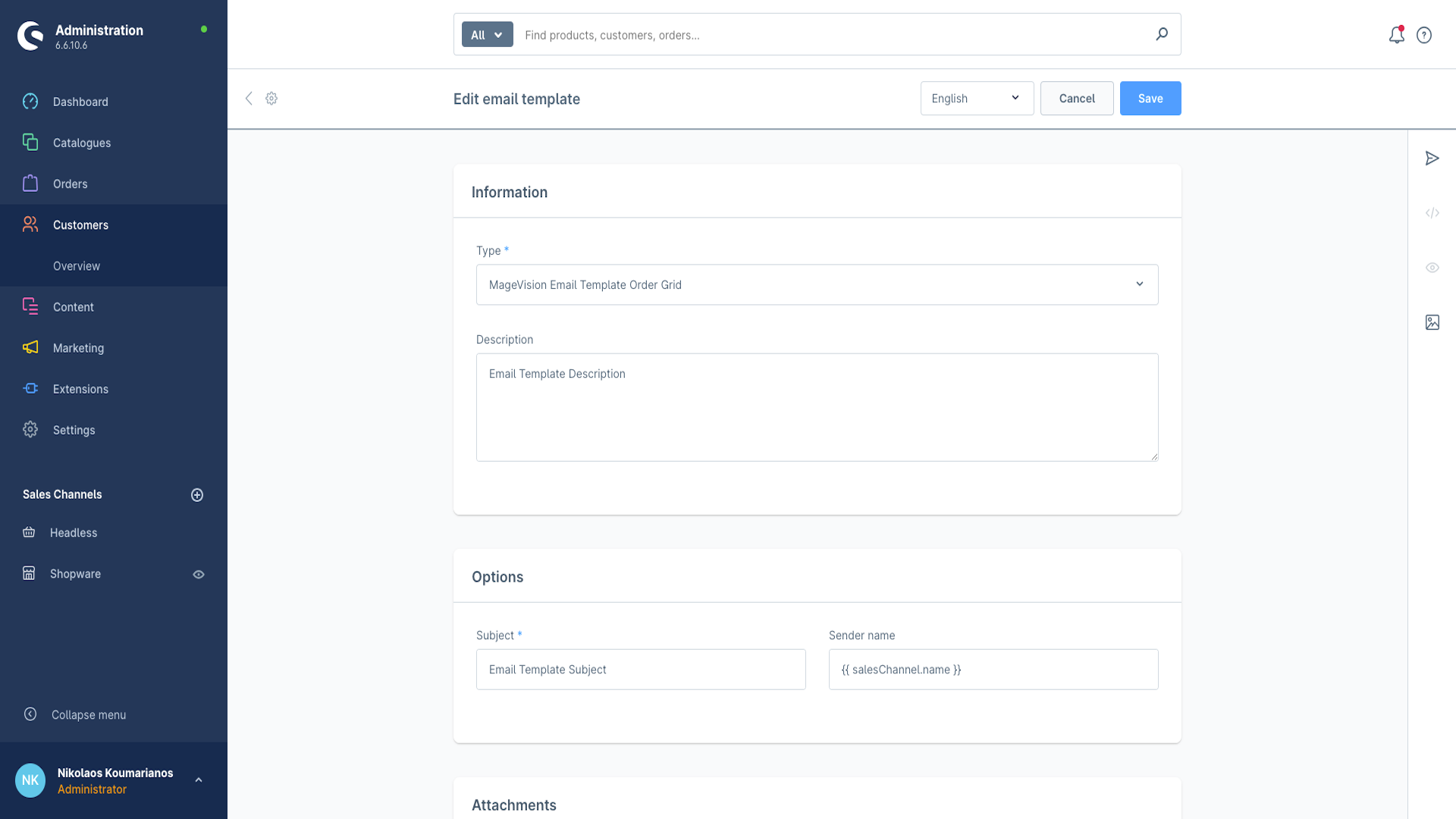Viewport: 1456px width, 819px height.
Task: Click the send test mail paper-plane icon
Action: point(1432,158)
